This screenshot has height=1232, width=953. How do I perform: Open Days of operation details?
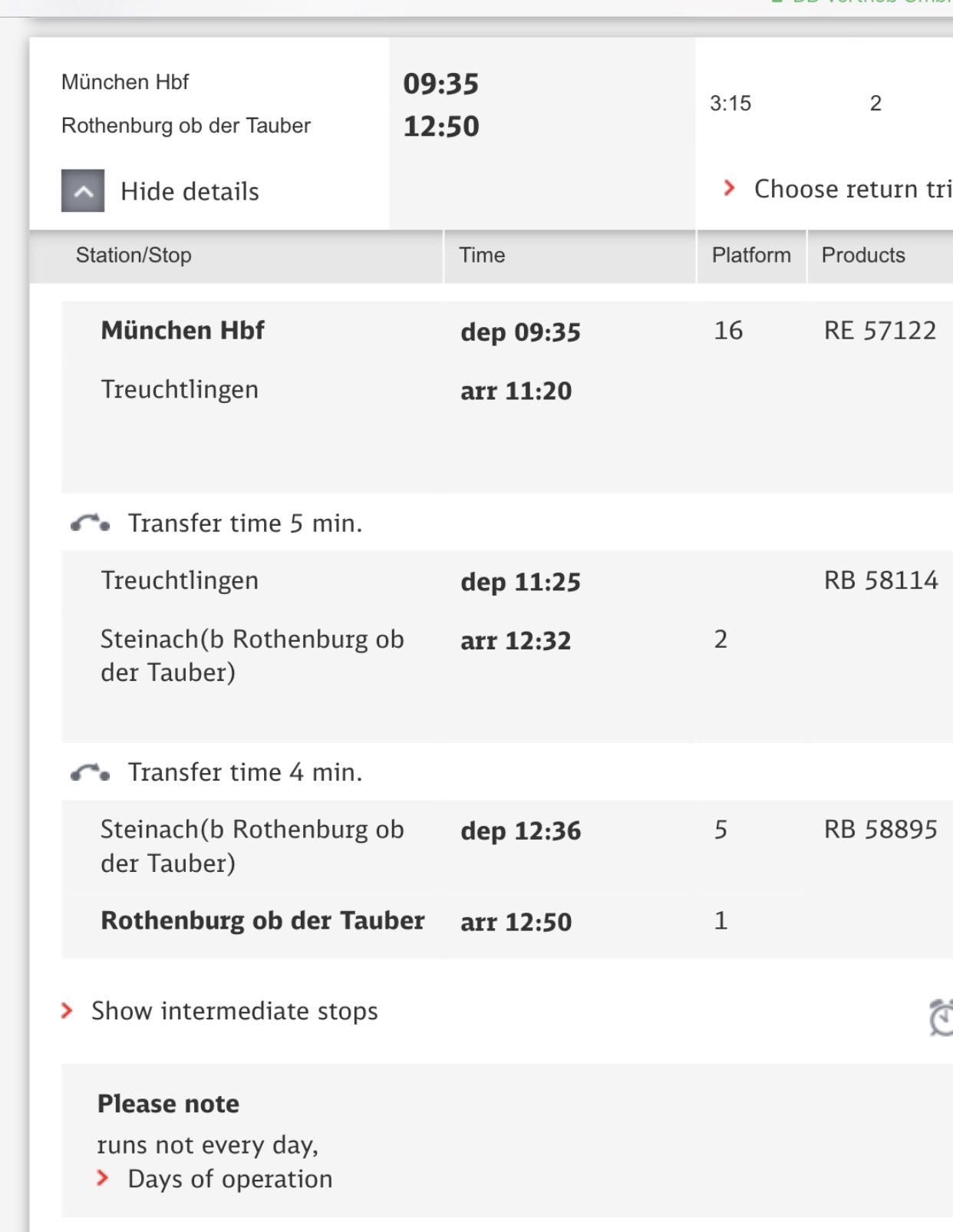tap(230, 1178)
